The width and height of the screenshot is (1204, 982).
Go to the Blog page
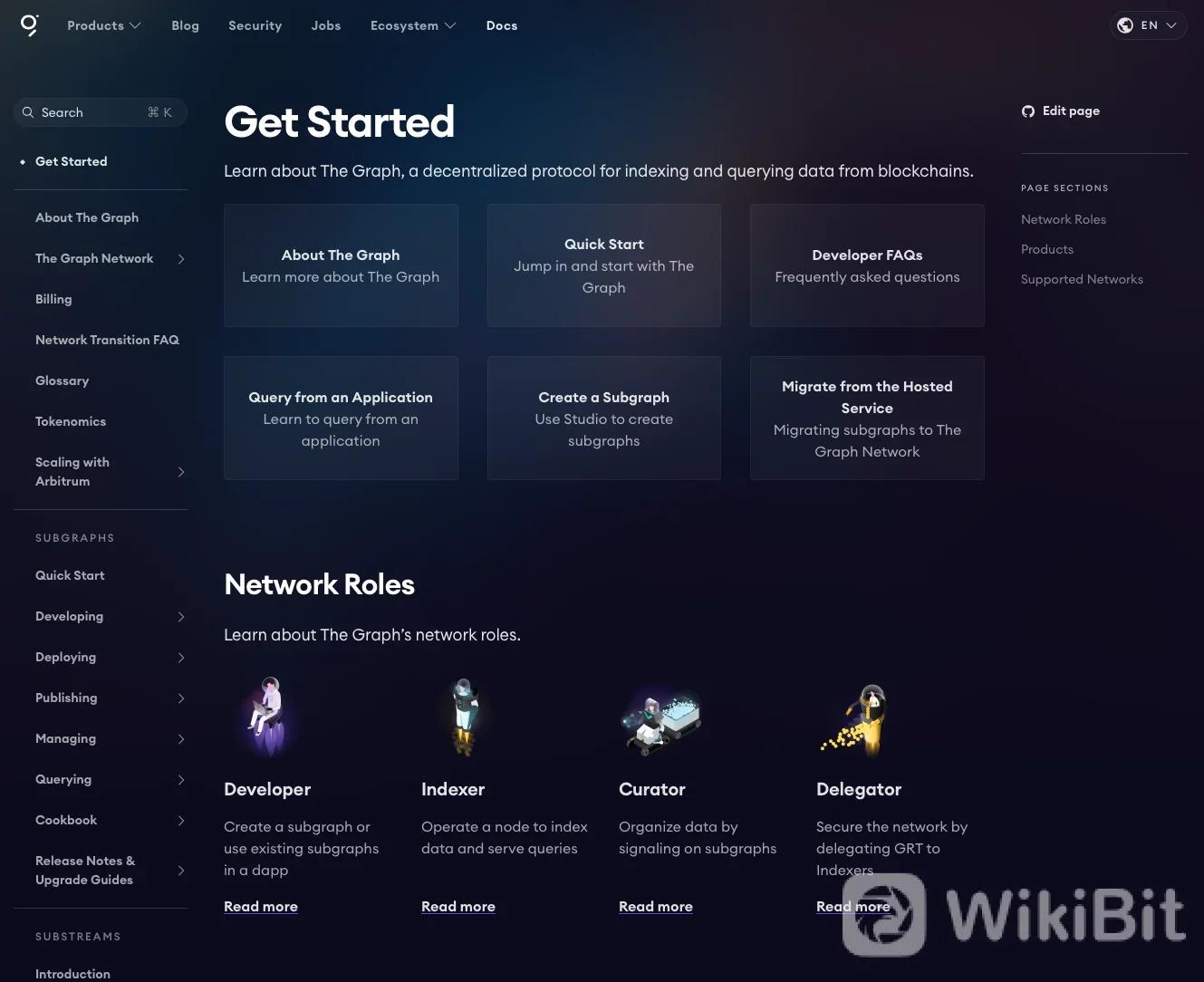(x=186, y=25)
